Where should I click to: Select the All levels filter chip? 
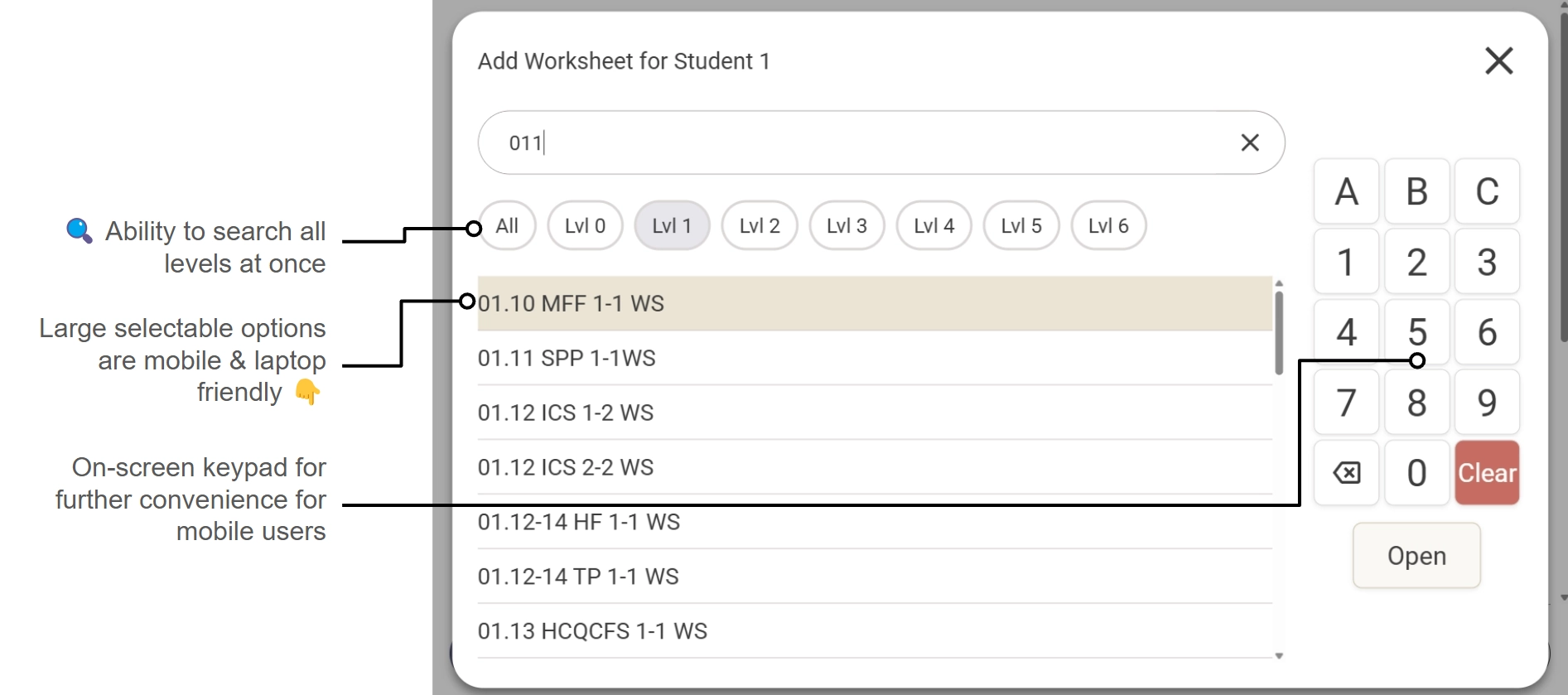click(x=507, y=225)
